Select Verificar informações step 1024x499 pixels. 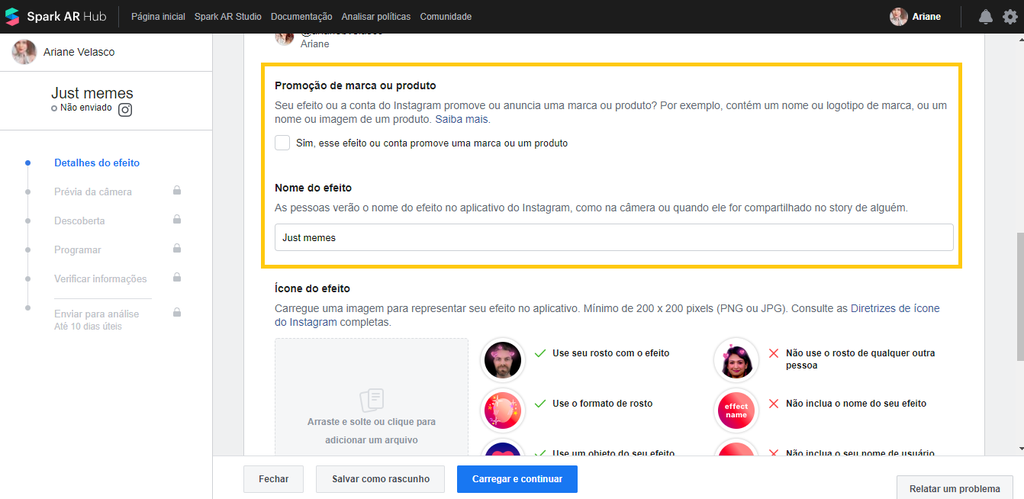click(x=101, y=278)
